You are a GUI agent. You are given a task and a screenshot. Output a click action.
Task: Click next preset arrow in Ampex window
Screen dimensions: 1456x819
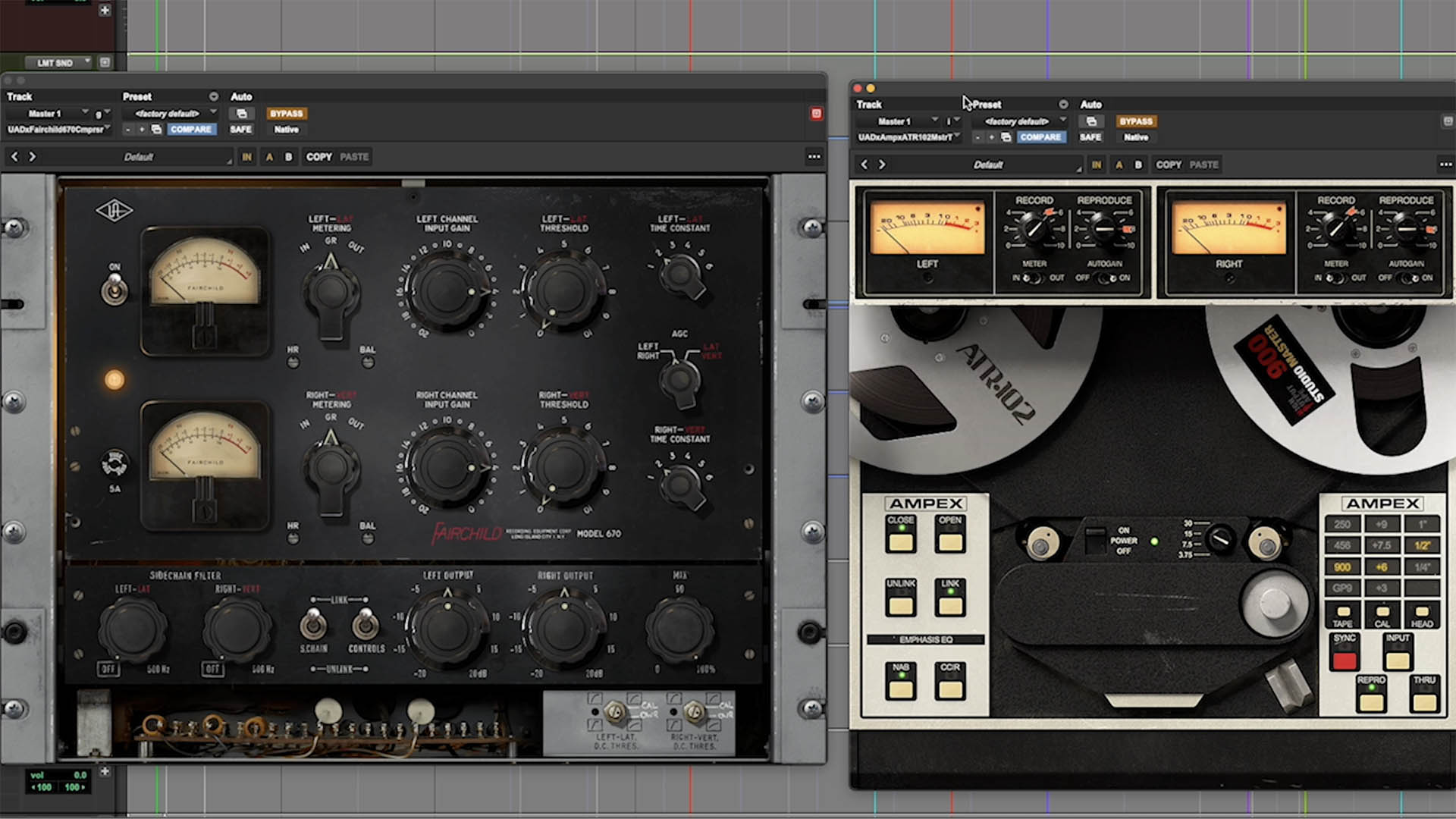coord(882,165)
